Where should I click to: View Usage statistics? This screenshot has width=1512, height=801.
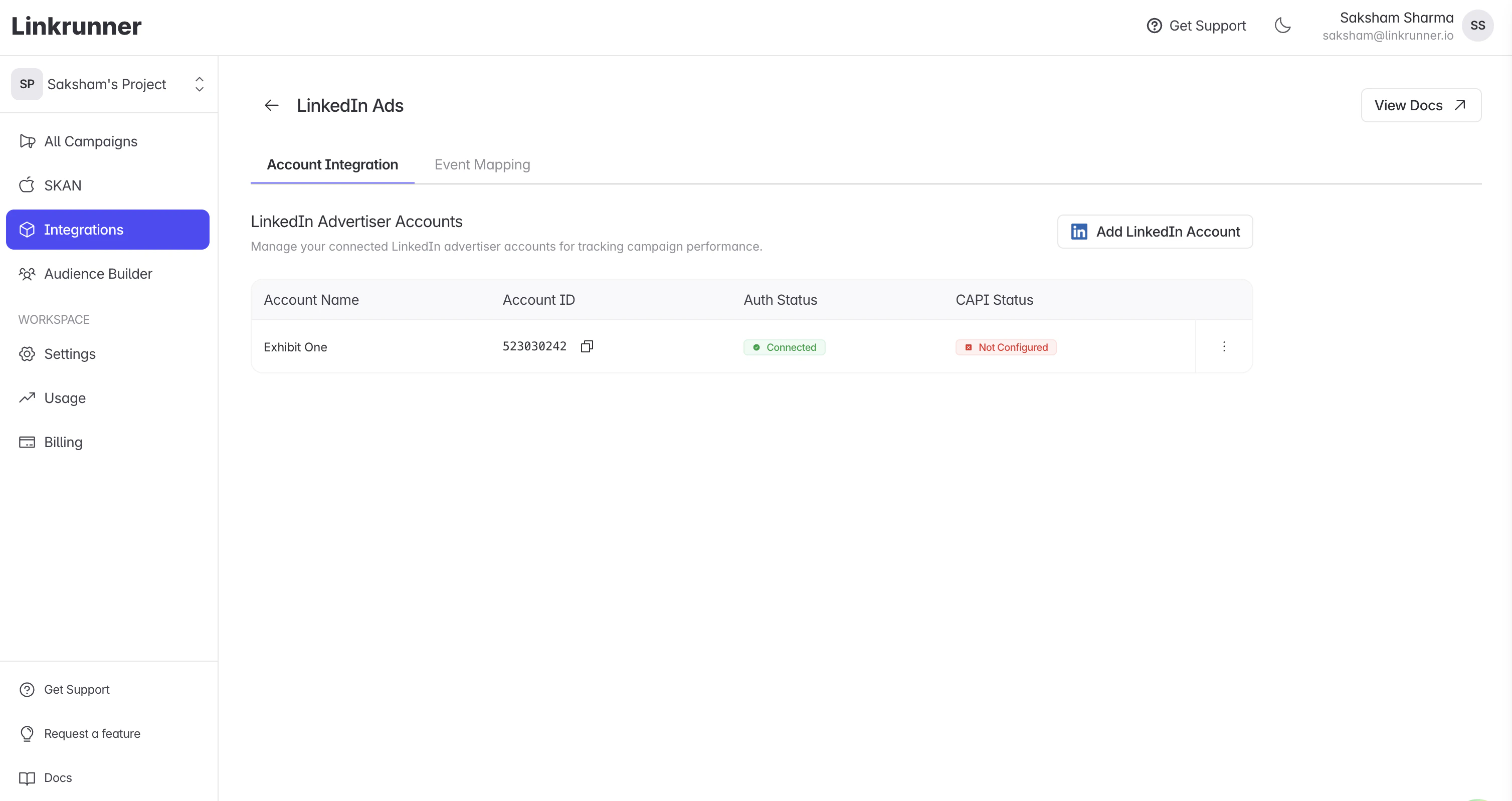(65, 398)
